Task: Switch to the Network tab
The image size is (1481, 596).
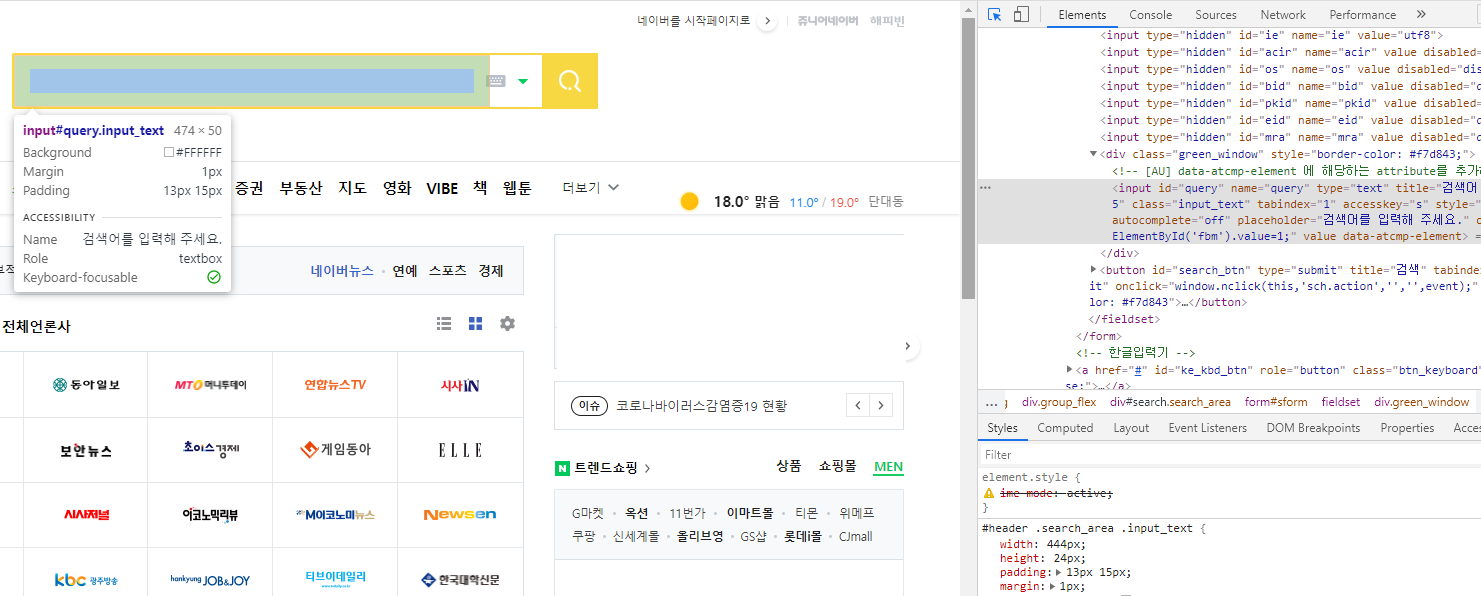Action: coord(1283,15)
